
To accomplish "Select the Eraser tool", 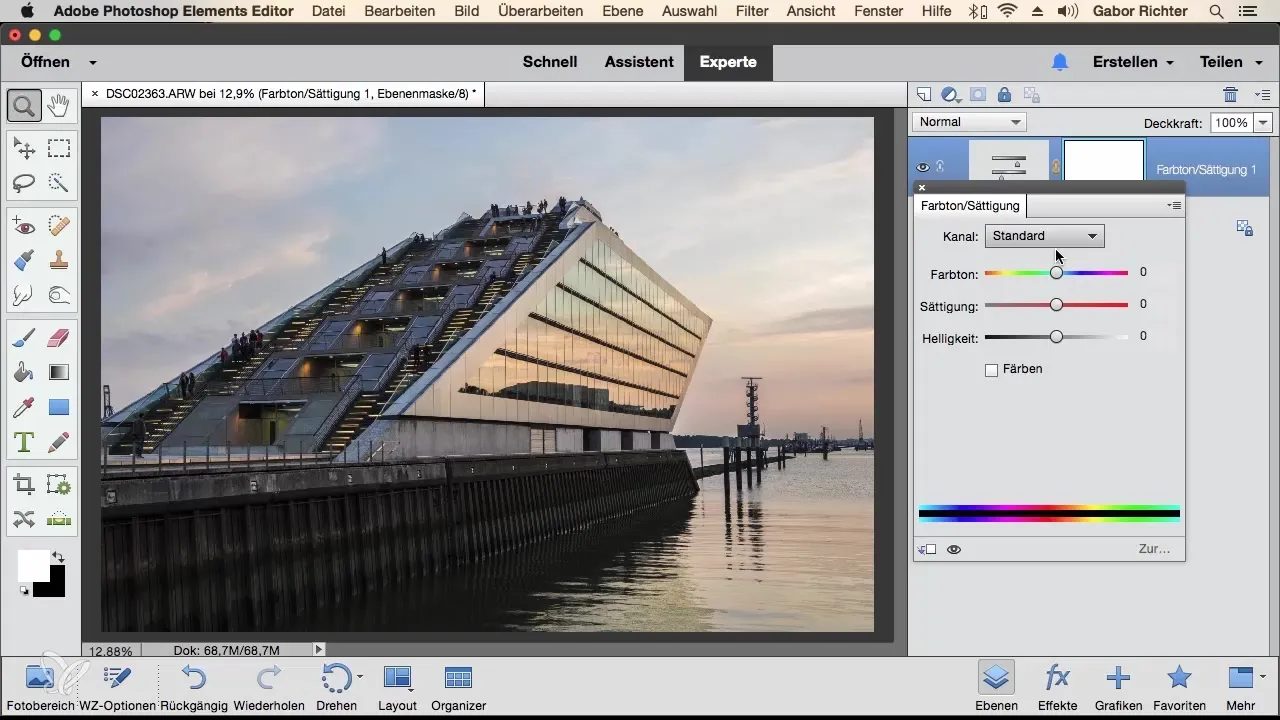I will coord(59,338).
